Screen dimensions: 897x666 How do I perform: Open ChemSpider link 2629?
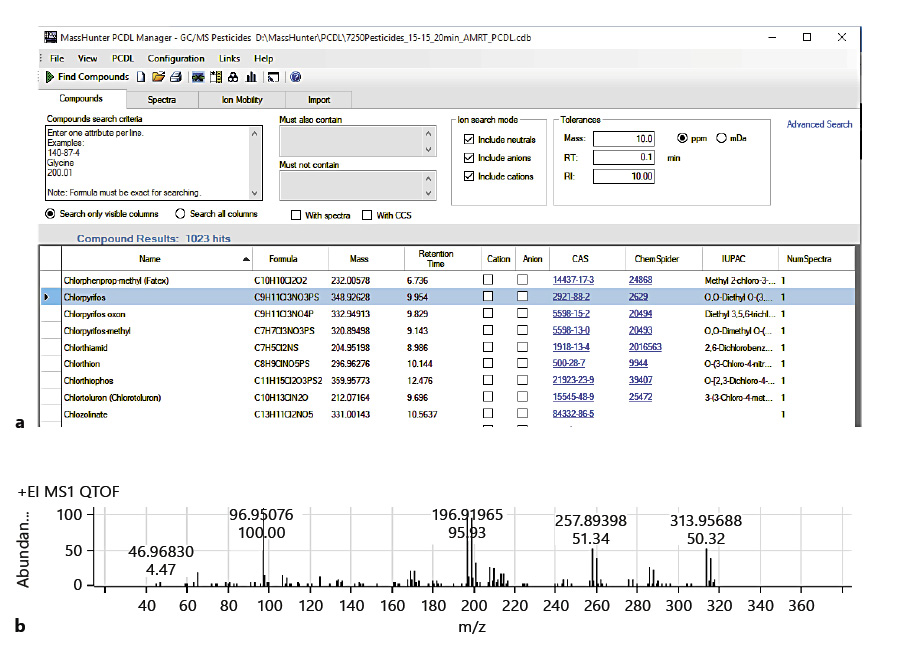tap(638, 297)
